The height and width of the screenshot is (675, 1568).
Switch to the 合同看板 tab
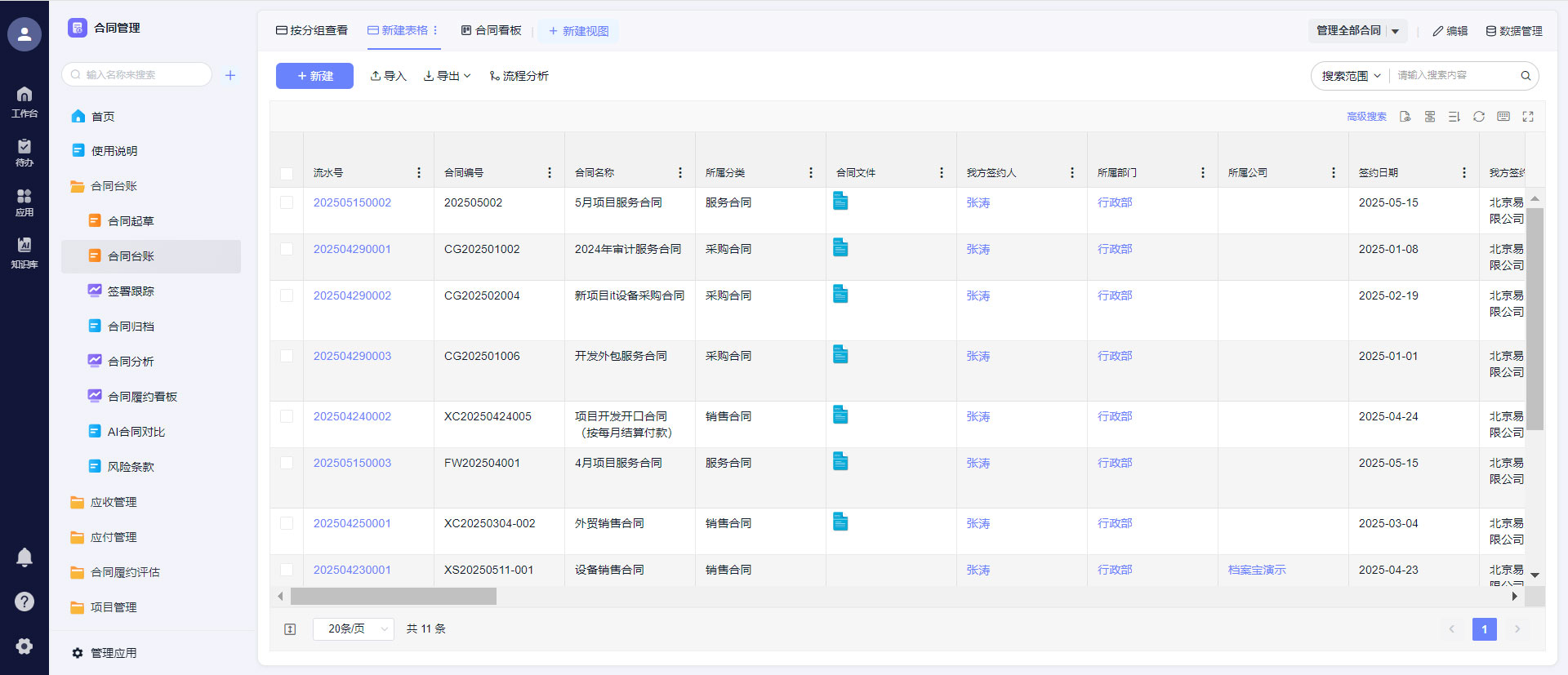point(491,31)
